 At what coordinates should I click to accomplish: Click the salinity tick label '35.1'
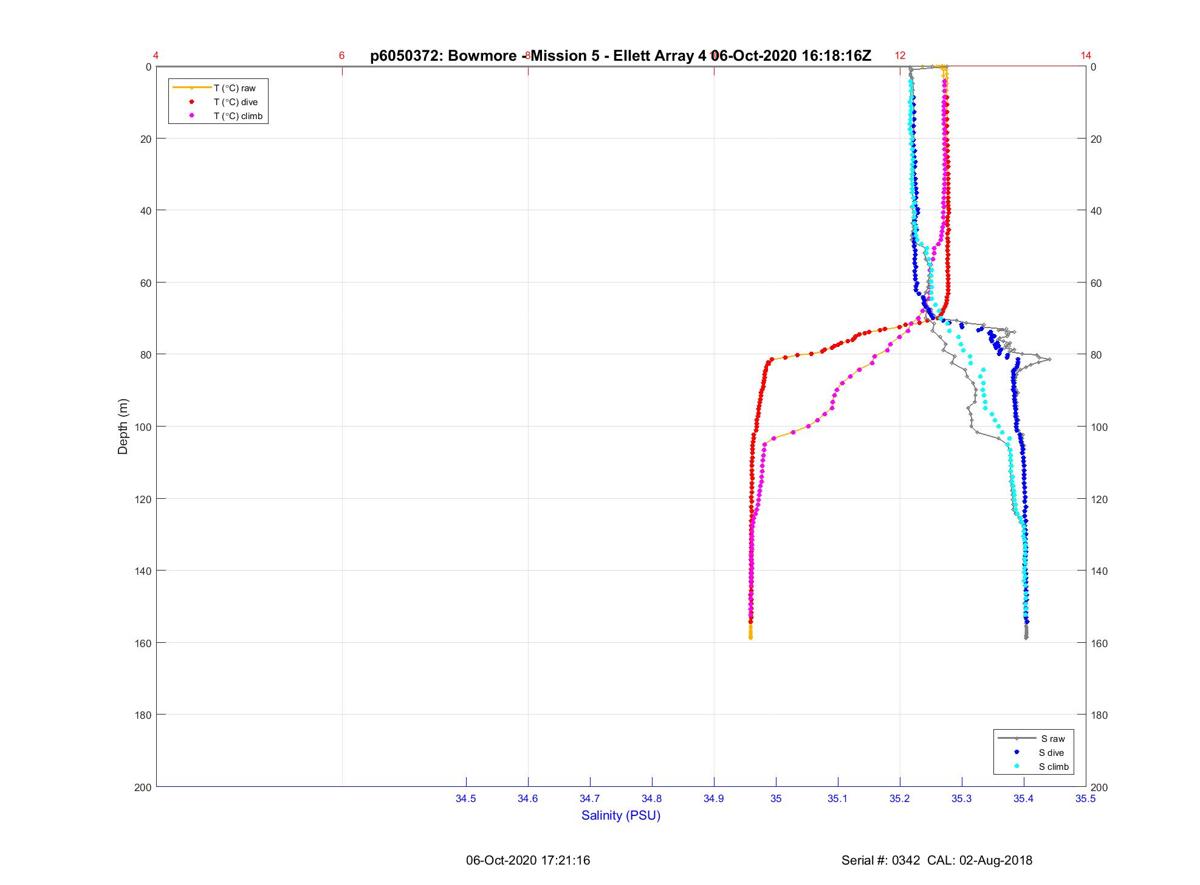click(838, 799)
